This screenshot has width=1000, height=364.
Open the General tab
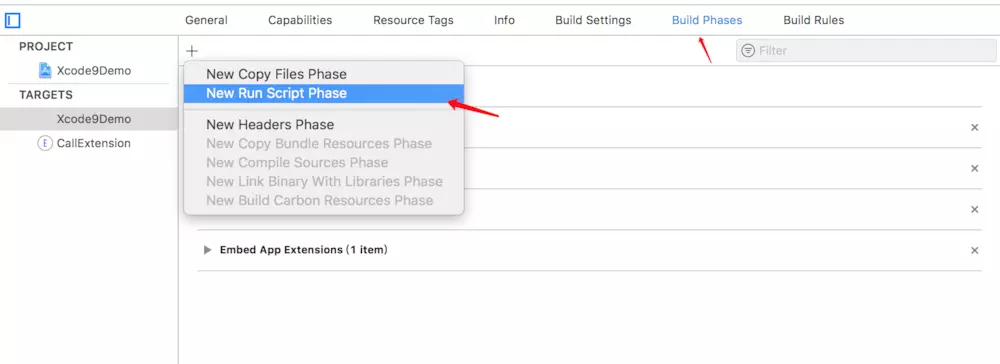point(206,20)
